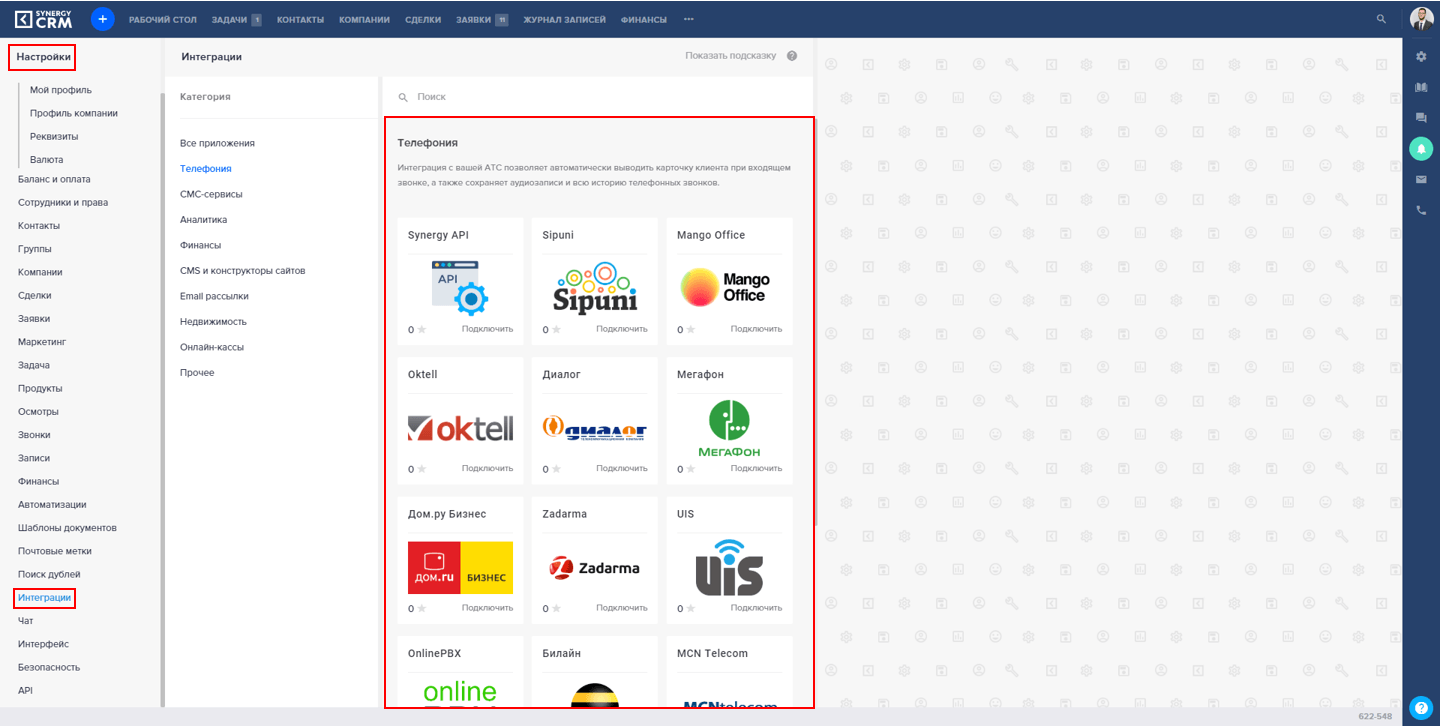Screen dimensions: 1440x728
Task: Click the rating star on Мегафон card
Action: pos(691,469)
